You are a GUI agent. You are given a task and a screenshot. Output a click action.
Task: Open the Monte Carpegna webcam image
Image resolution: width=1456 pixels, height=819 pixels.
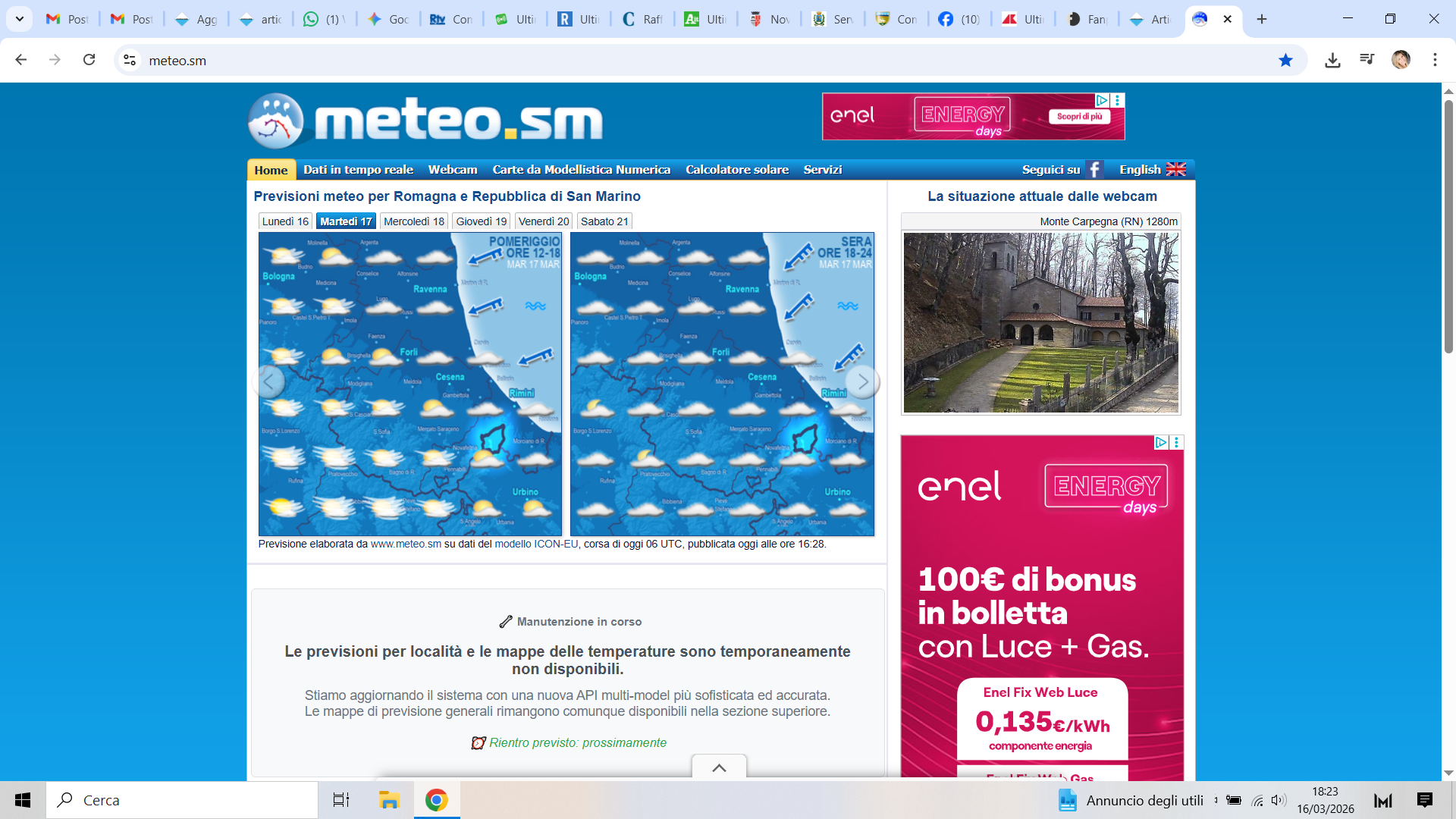[1040, 323]
